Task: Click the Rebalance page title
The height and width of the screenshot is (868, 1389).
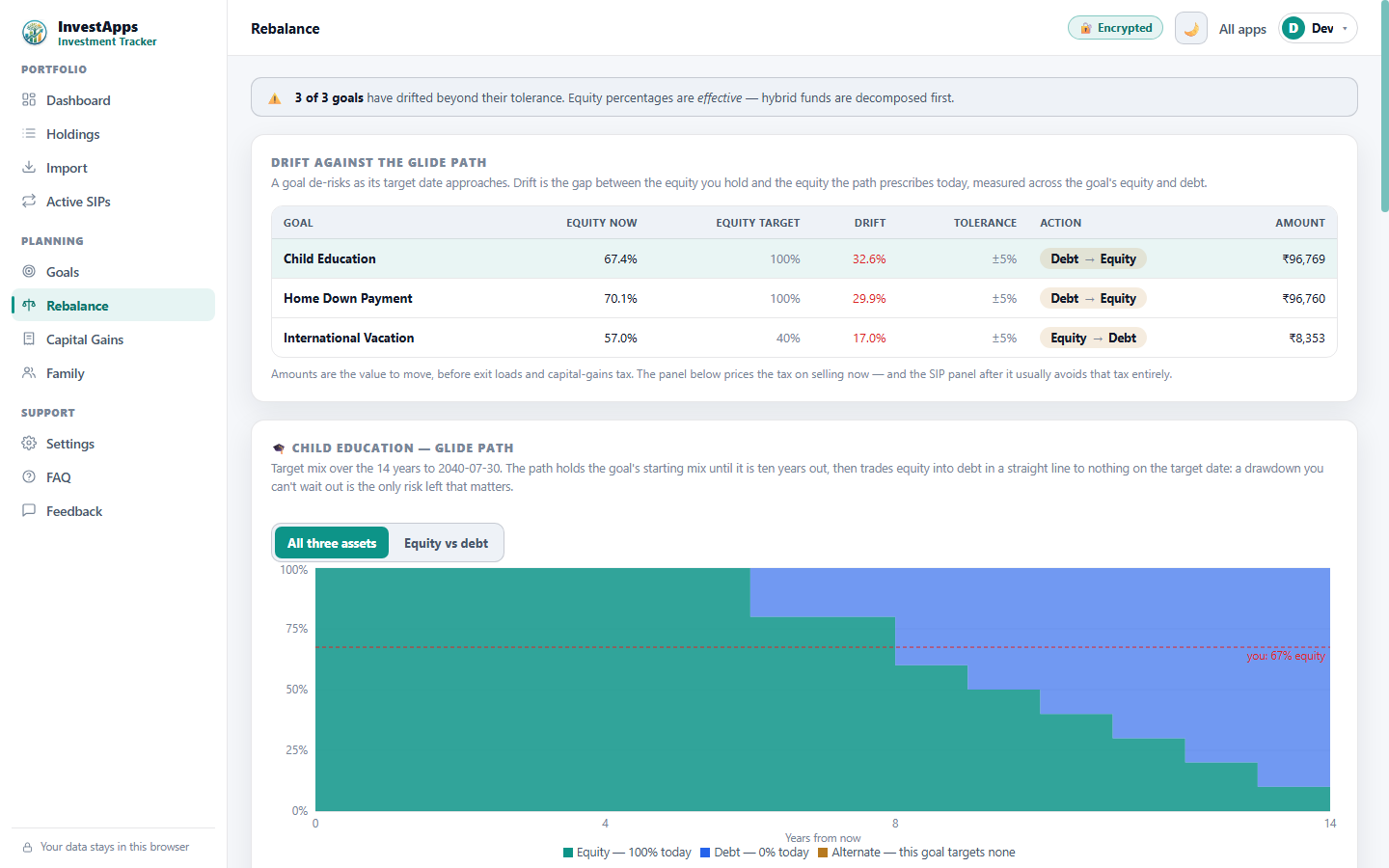Action: pyautogui.click(x=286, y=29)
